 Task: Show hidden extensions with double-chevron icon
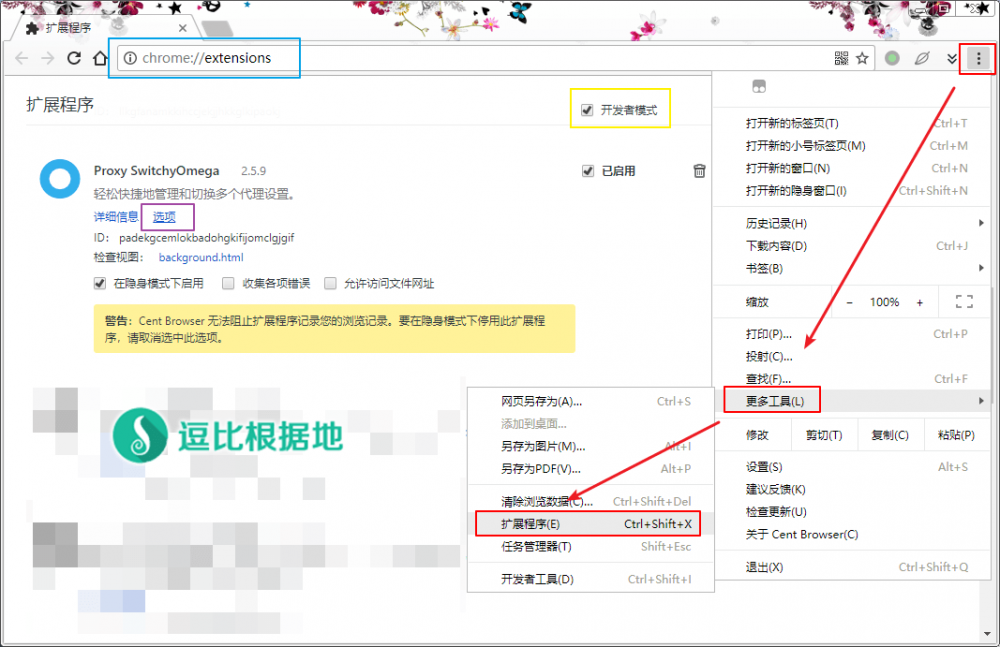(x=952, y=59)
